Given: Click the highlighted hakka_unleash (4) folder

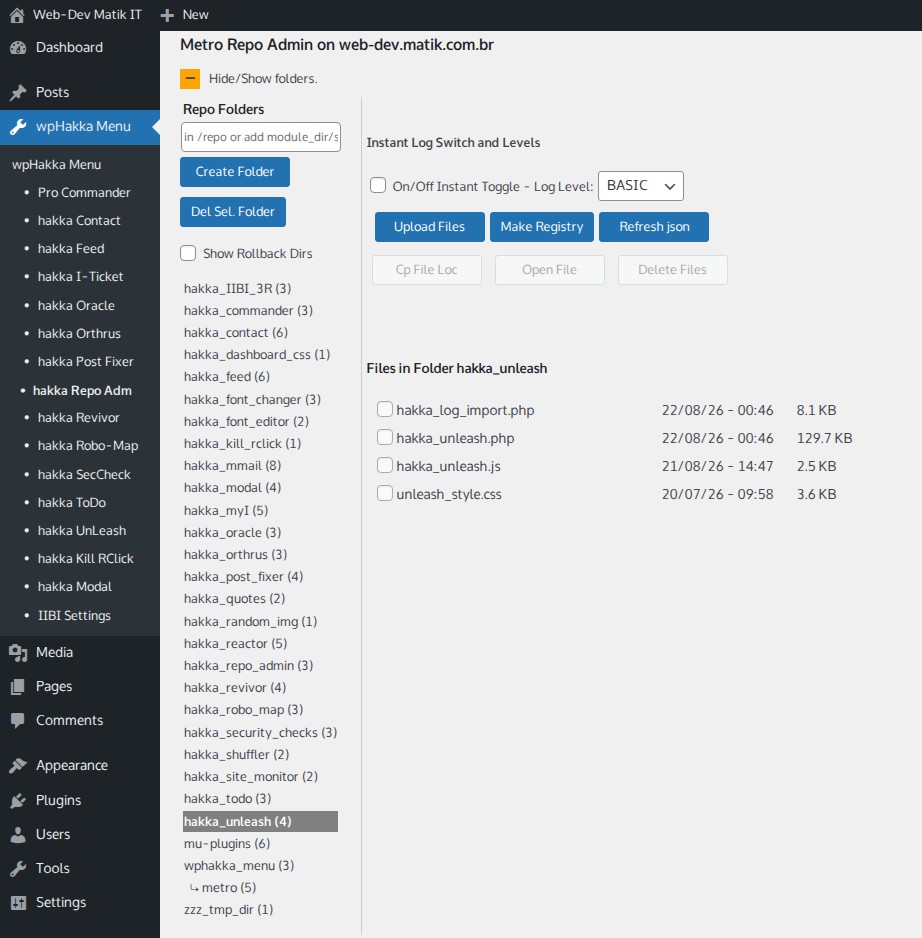Looking at the screenshot, I should pyautogui.click(x=260, y=821).
